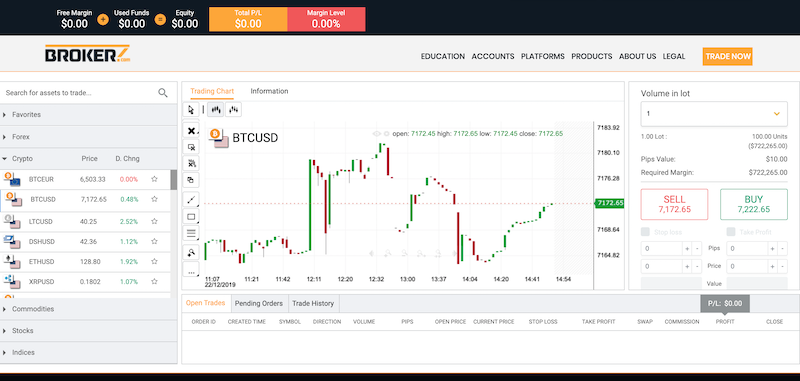The image size is (800, 381).
Task: Open the EDUCATION menu
Action: 443,57
